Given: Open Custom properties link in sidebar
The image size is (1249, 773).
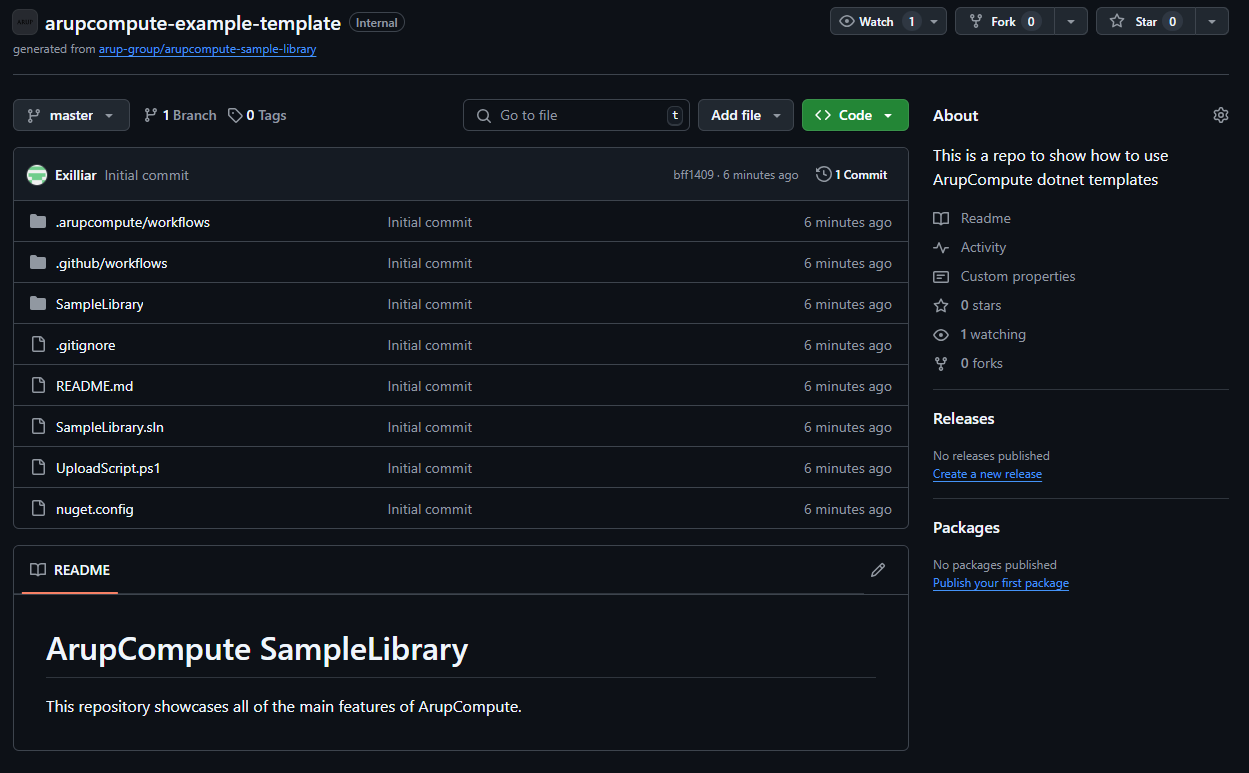Looking at the screenshot, I should [1018, 276].
